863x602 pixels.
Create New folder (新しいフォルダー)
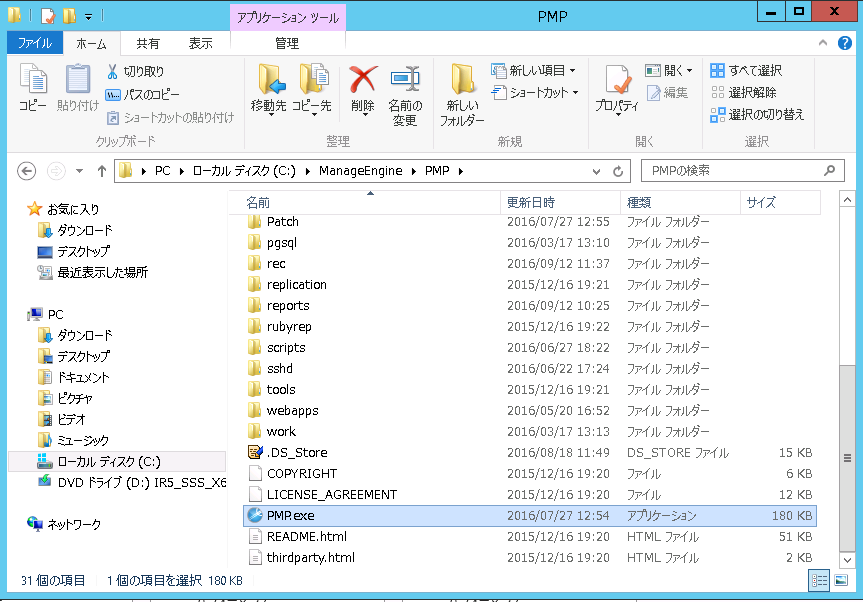(462, 95)
